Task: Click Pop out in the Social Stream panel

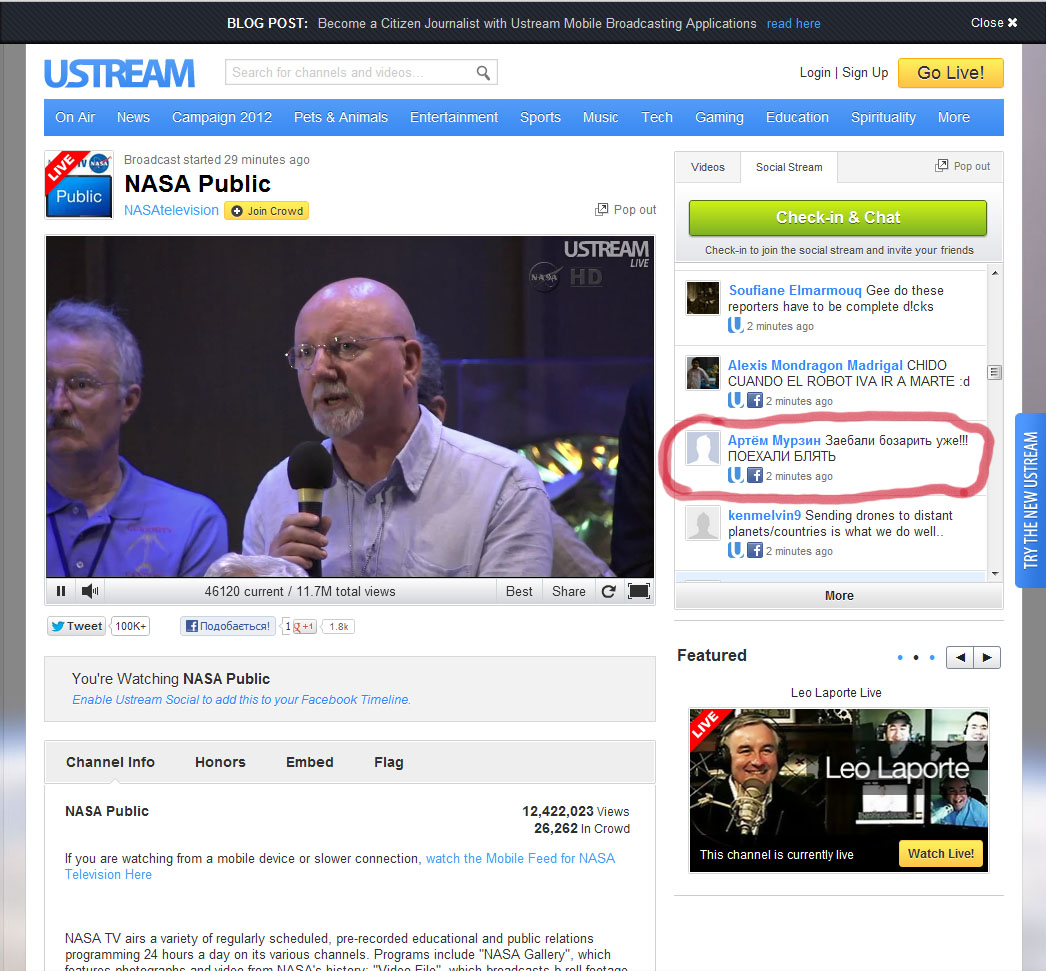Action: 963,166
